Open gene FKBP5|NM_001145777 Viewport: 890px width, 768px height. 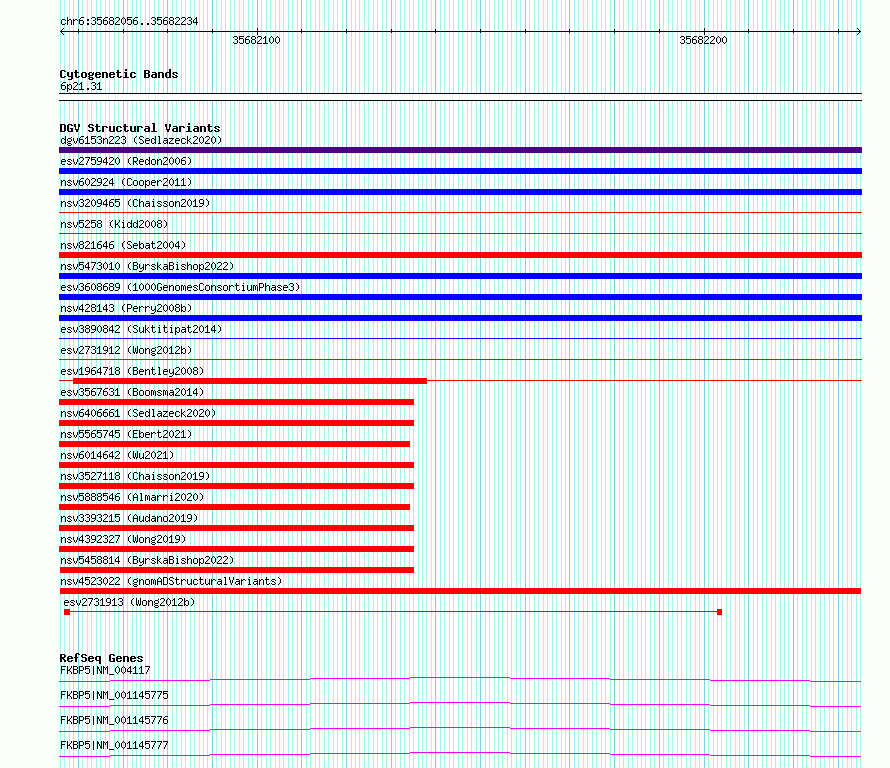(114, 745)
